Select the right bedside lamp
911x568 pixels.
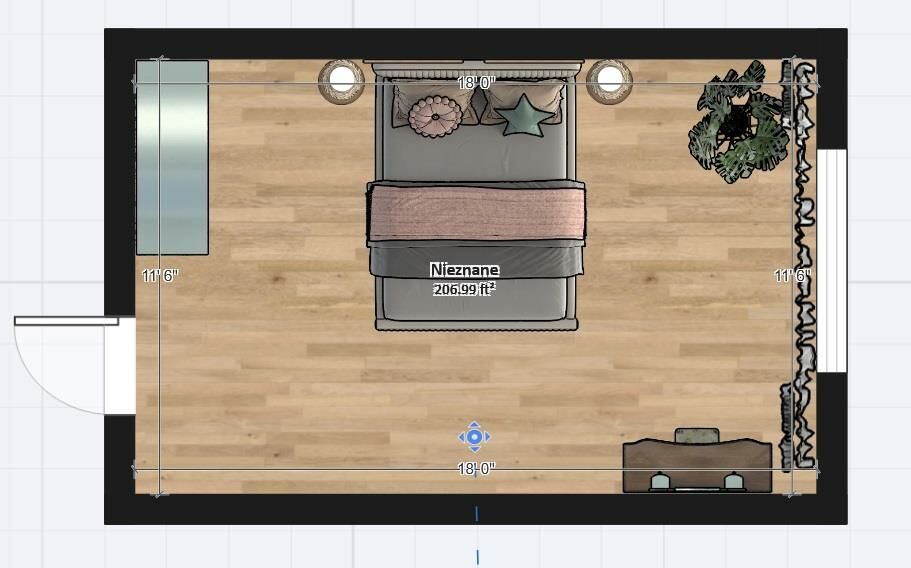(x=609, y=82)
